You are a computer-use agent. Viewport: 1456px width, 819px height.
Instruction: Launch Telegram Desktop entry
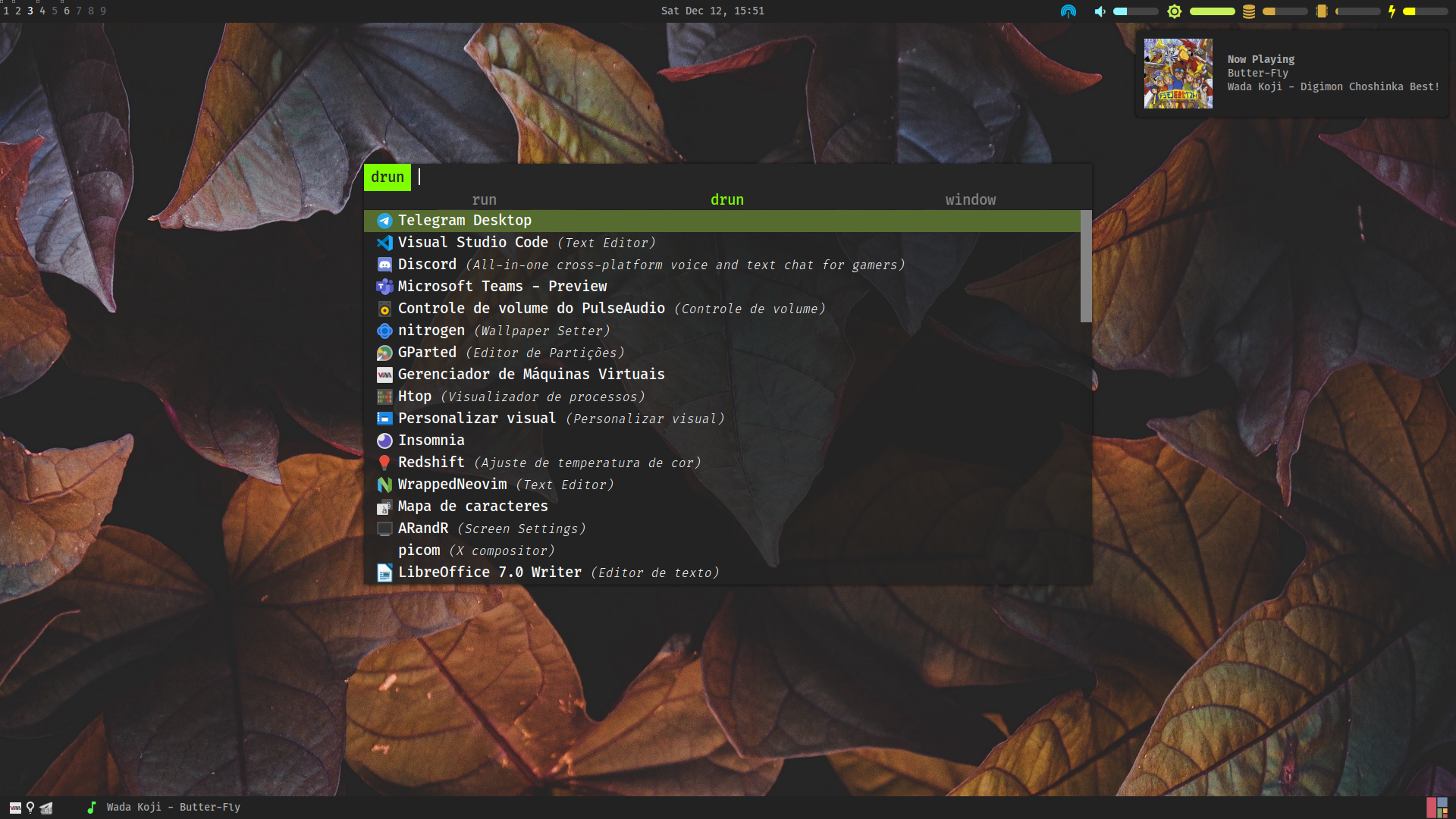722,221
